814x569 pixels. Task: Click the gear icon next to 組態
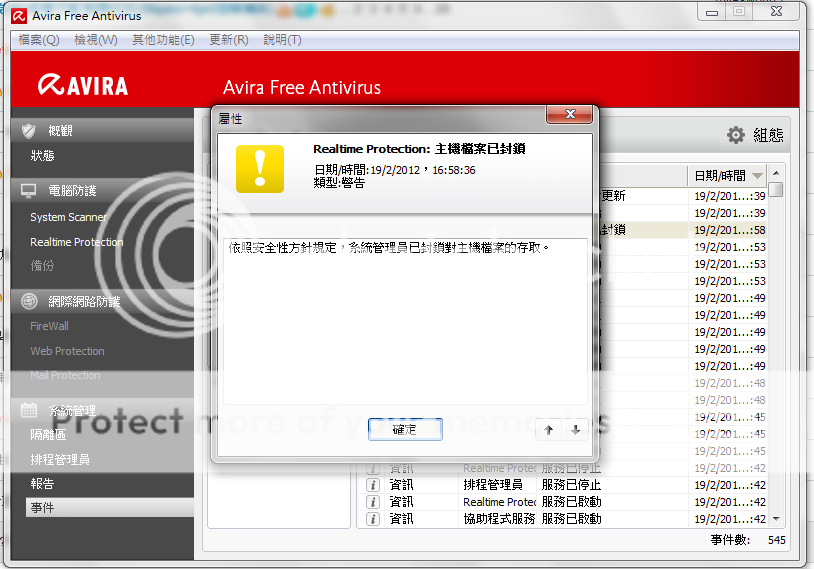(736, 135)
